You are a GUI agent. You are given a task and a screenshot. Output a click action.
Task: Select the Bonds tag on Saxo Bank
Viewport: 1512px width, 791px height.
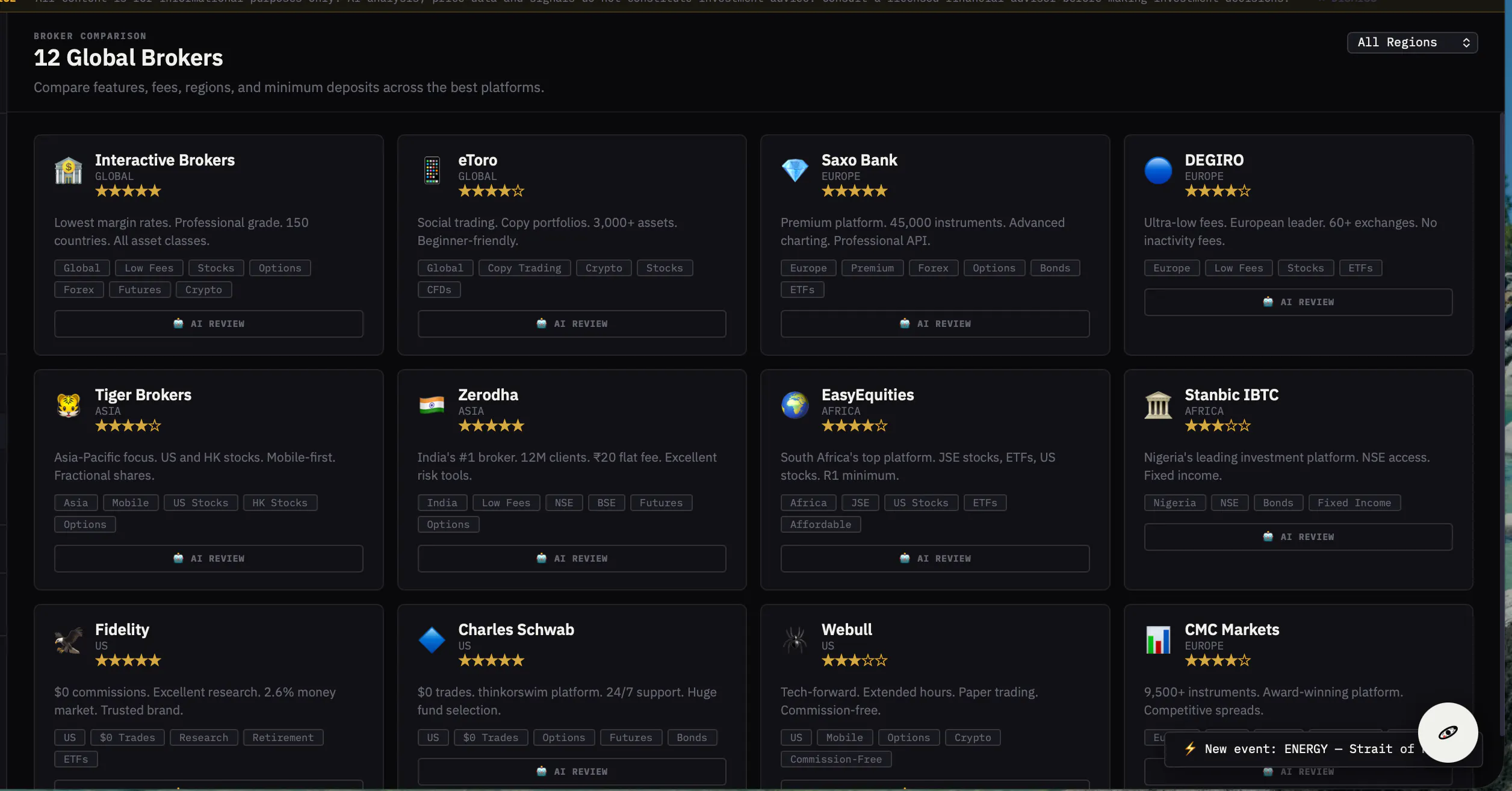[1055, 268]
